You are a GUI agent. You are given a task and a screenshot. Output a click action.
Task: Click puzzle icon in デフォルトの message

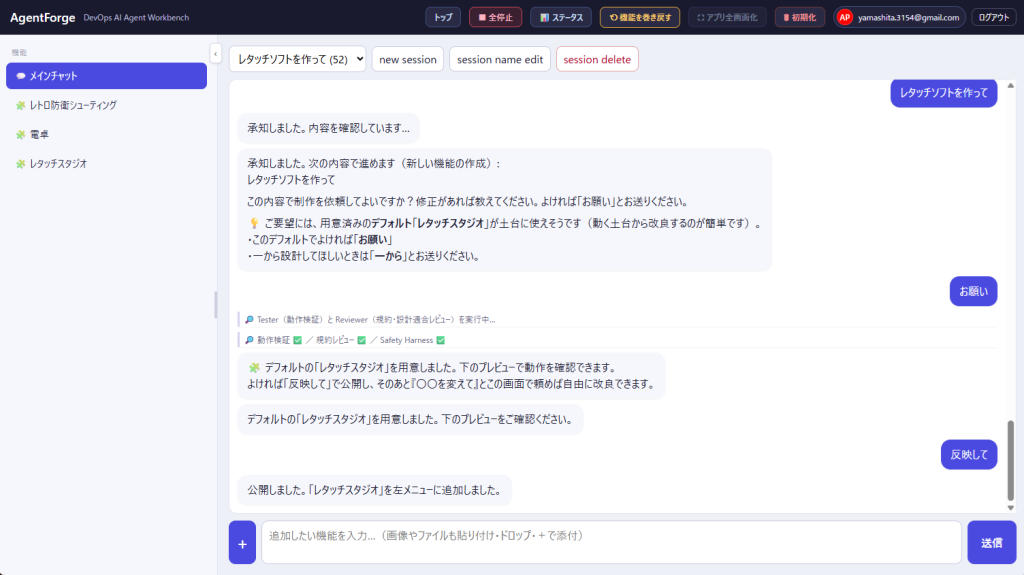254,368
